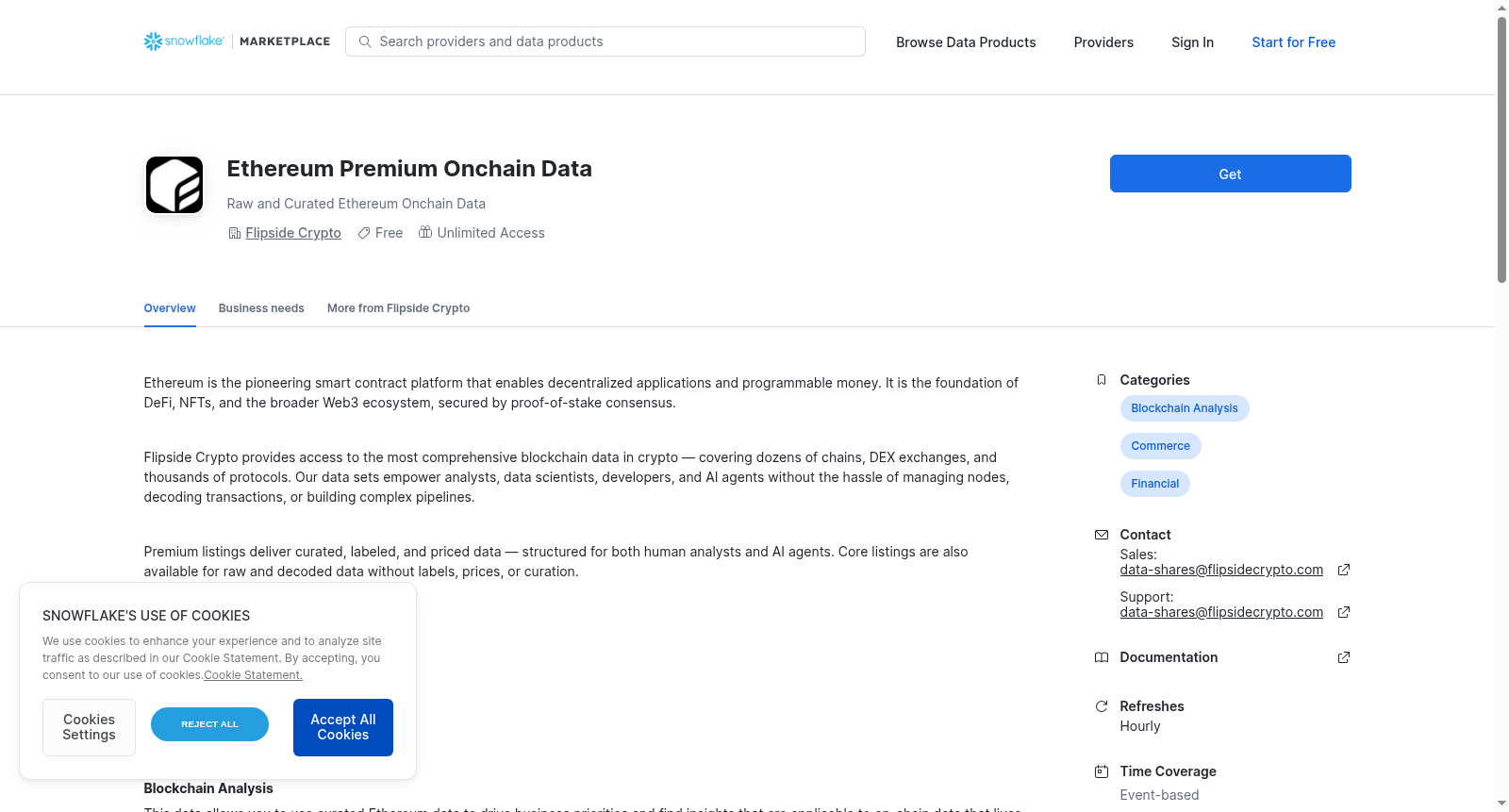Click the Contact envelope icon
The width and height of the screenshot is (1509, 812).
(1101, 535)
